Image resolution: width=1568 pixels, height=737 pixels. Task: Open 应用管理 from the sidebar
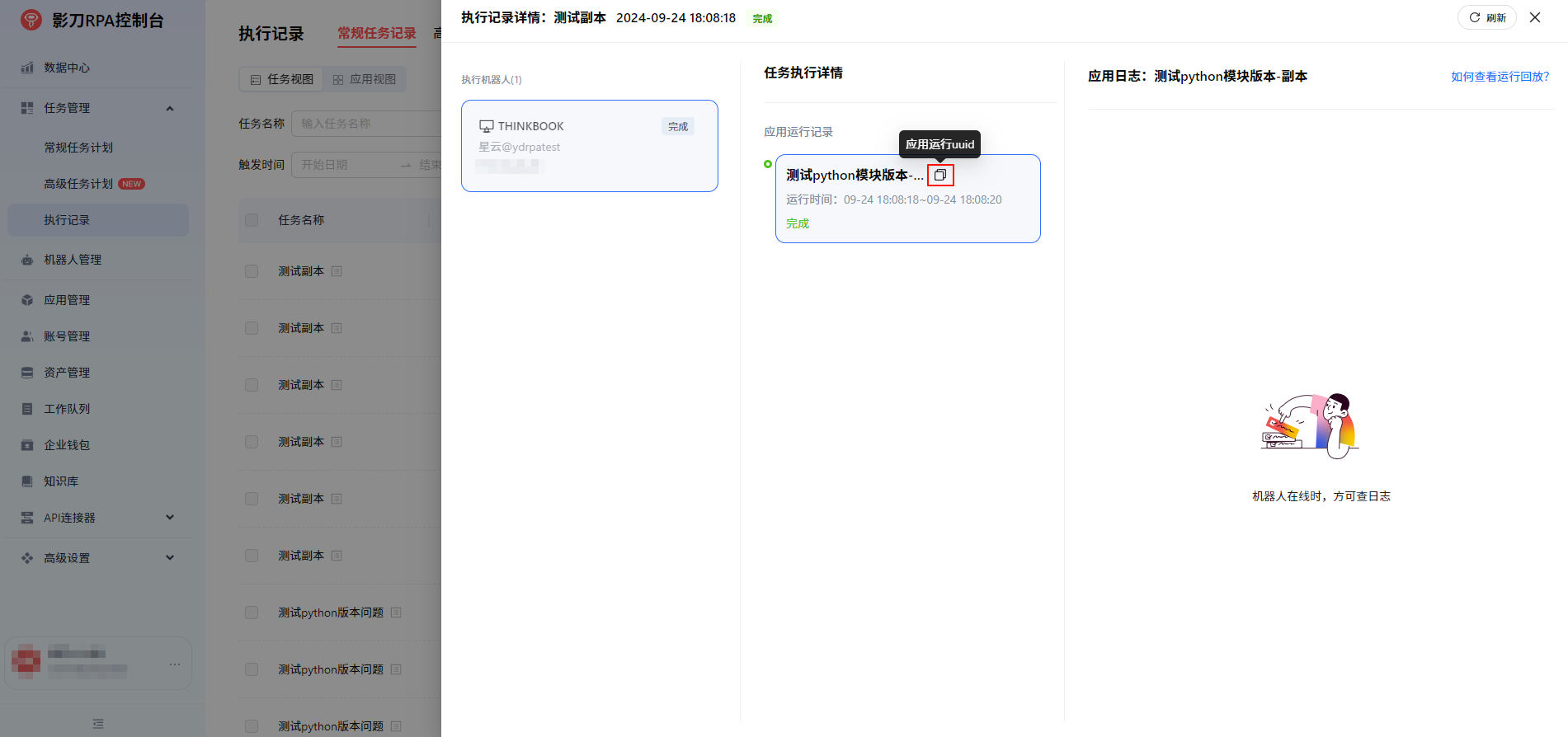66,300
